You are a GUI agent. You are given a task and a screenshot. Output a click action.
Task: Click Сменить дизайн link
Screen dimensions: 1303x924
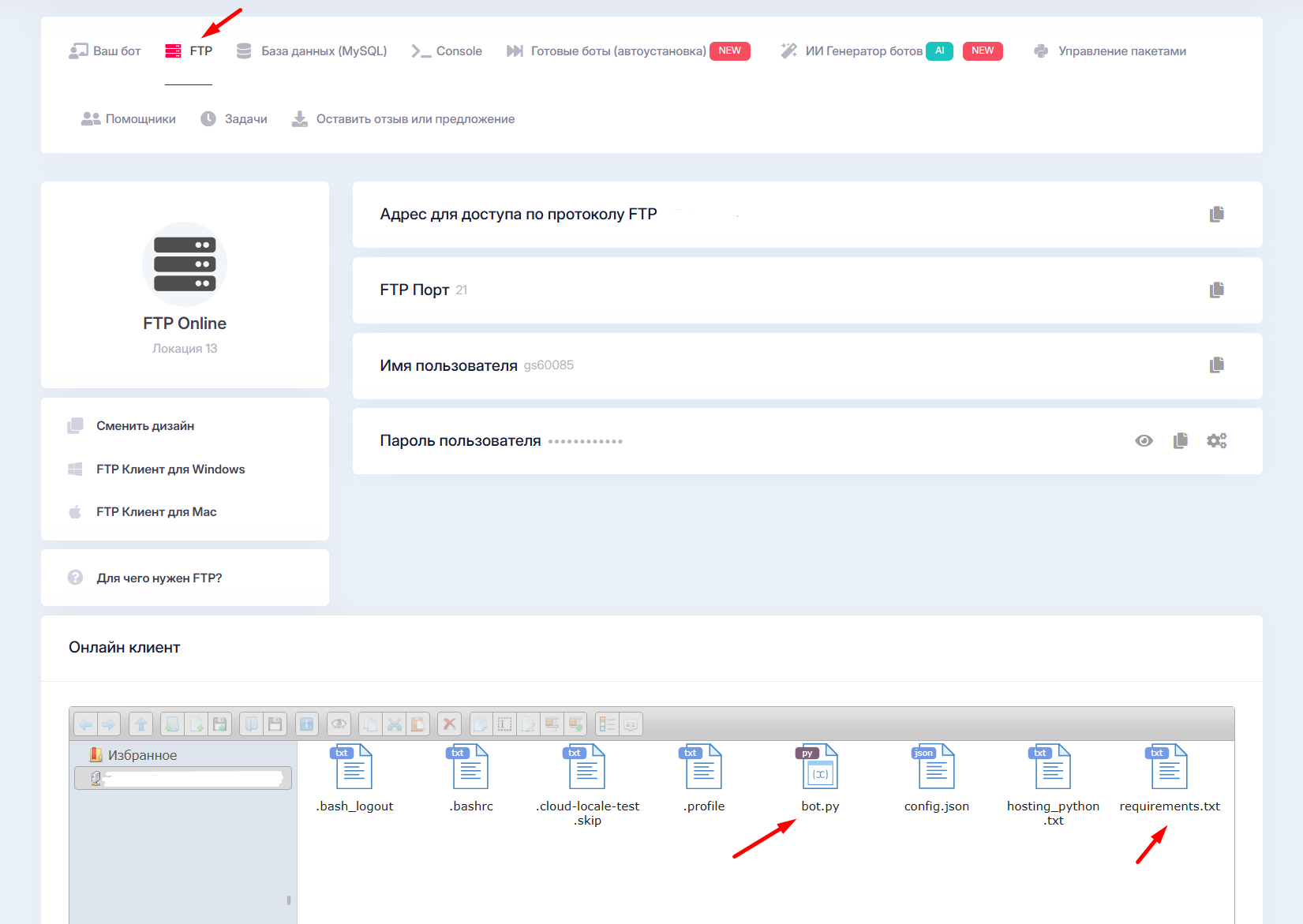145,426
